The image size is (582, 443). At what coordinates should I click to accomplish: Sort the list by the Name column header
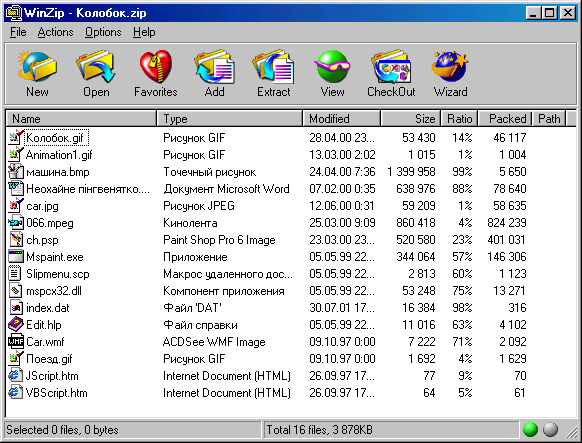(x=81, y=119)
